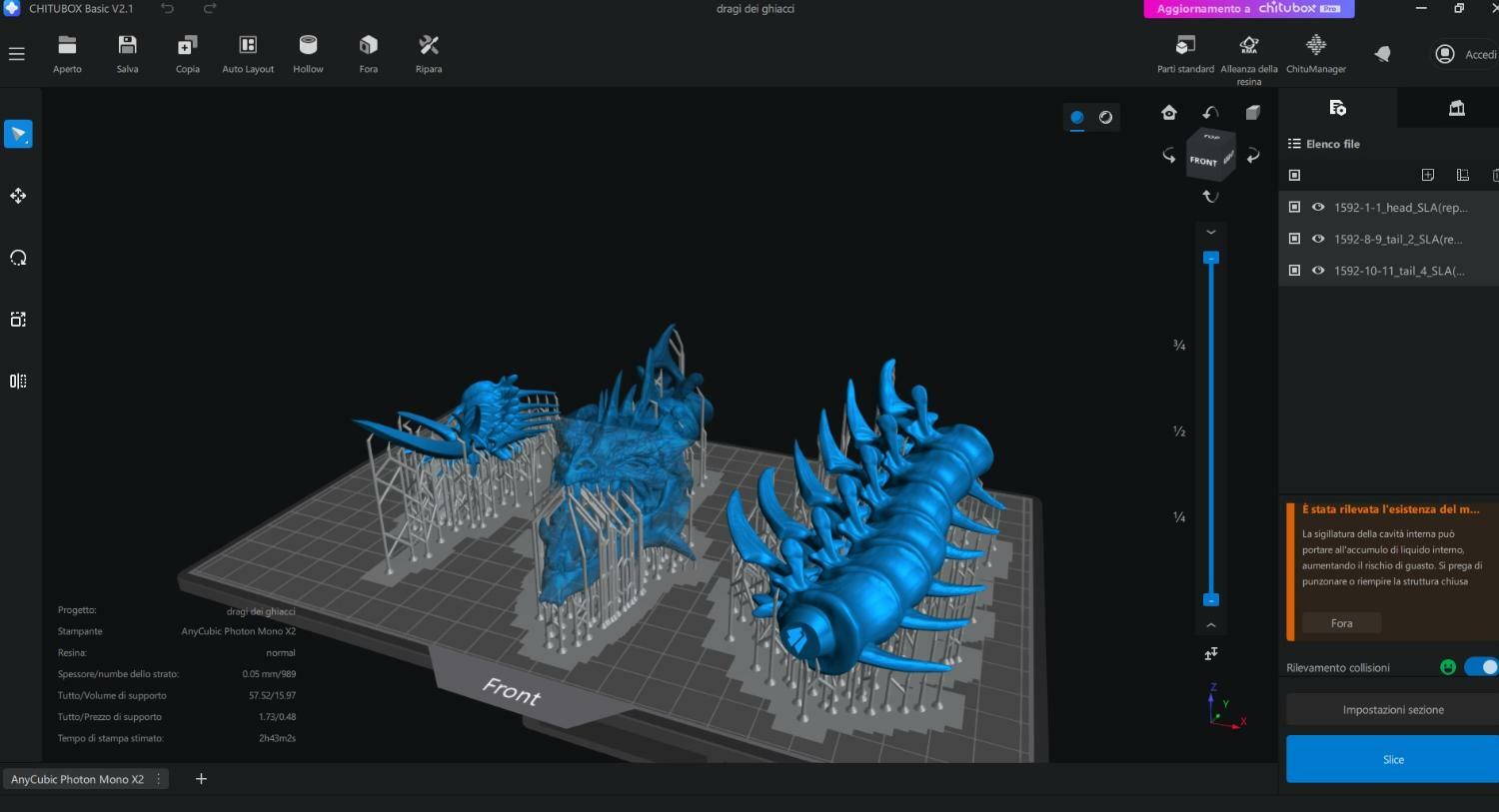Viewport: 1499px width, 812px height.
Task: Open Alleanza della resina
Action: [x=1249, y=60]
